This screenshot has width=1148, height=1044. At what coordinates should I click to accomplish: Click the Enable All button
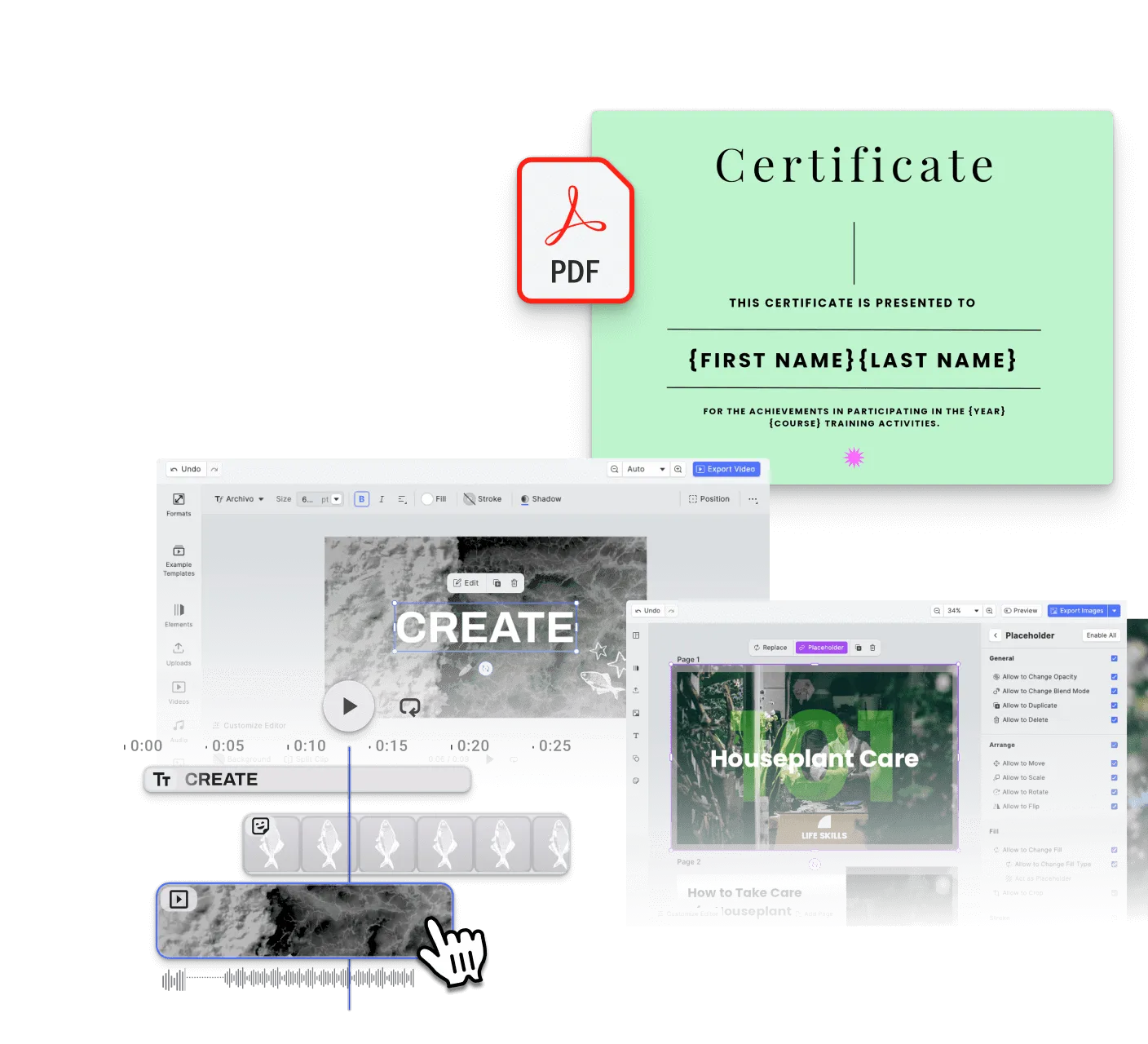tap(1102, 635)
